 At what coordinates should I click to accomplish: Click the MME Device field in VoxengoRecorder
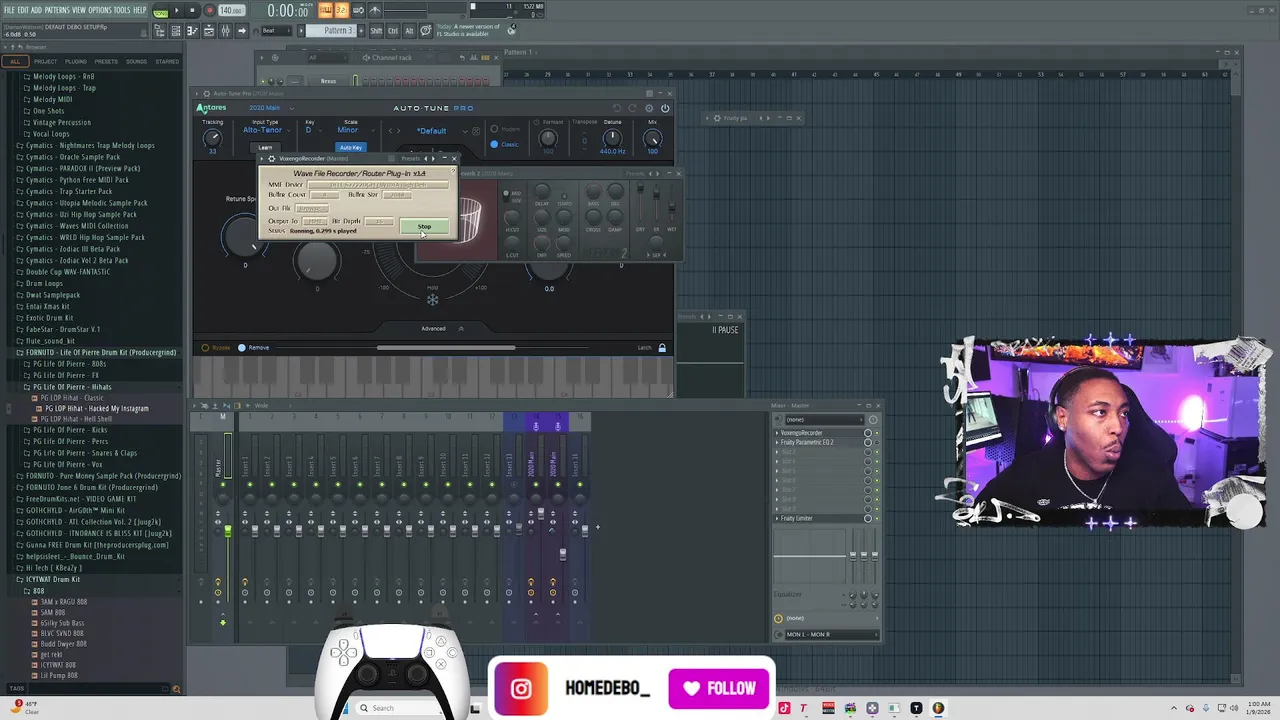click(377, 185)
